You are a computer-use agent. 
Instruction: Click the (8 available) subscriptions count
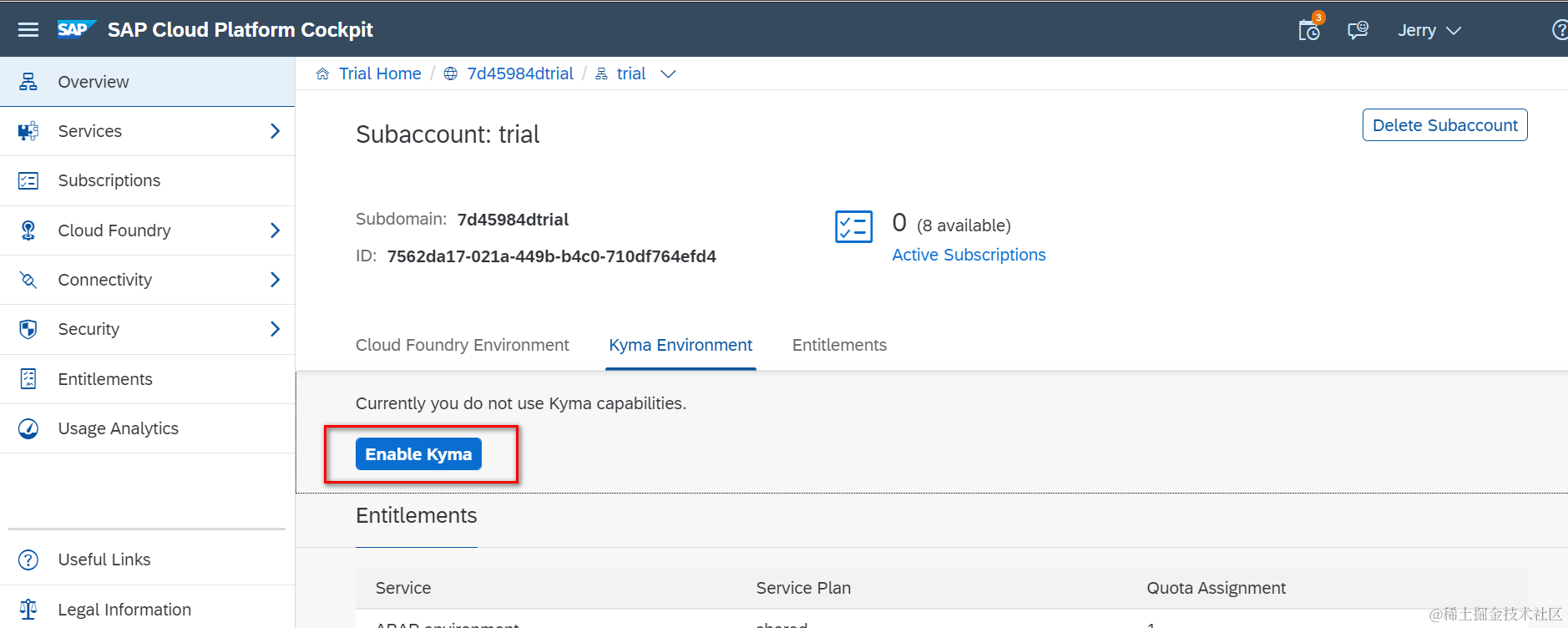click(964, 225)
